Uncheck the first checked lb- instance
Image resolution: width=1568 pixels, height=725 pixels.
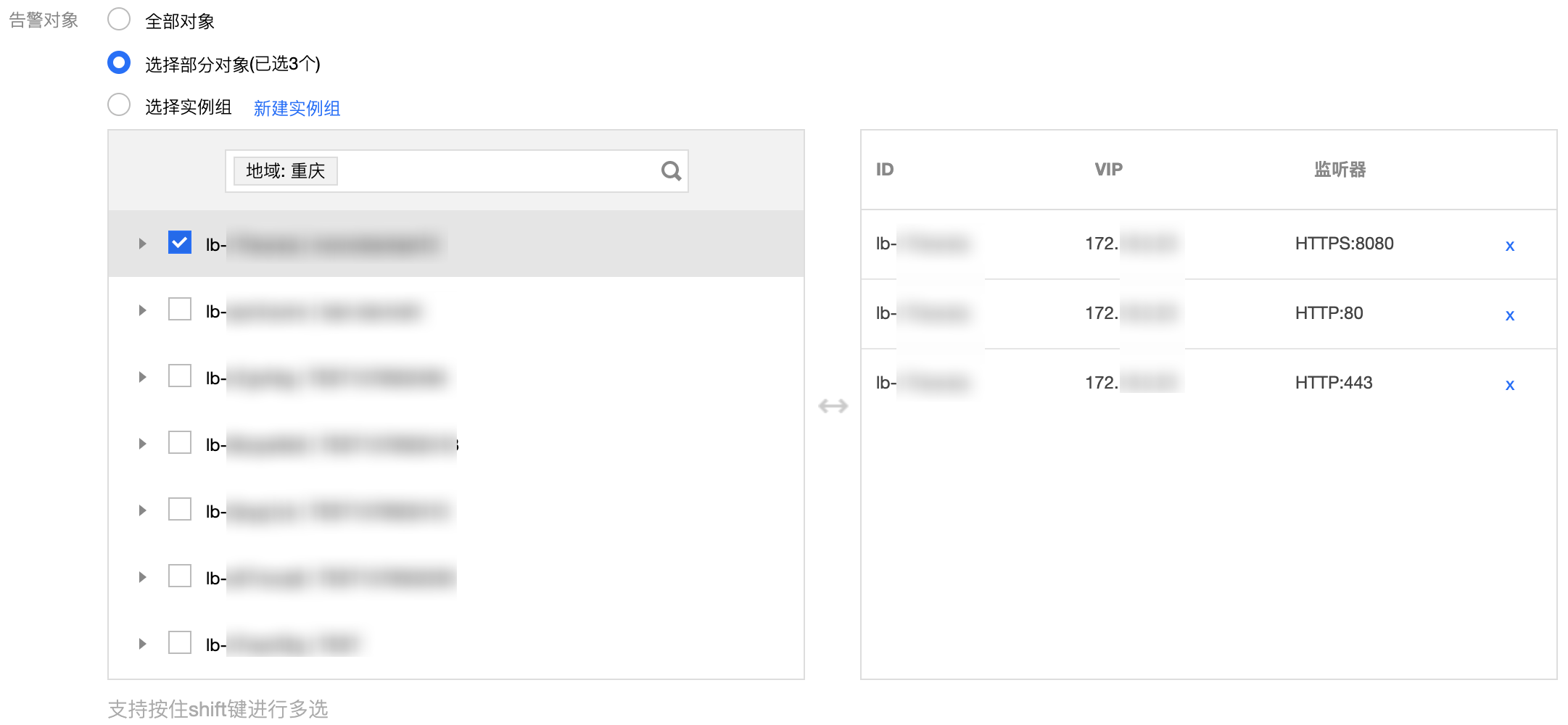(179, 243)
